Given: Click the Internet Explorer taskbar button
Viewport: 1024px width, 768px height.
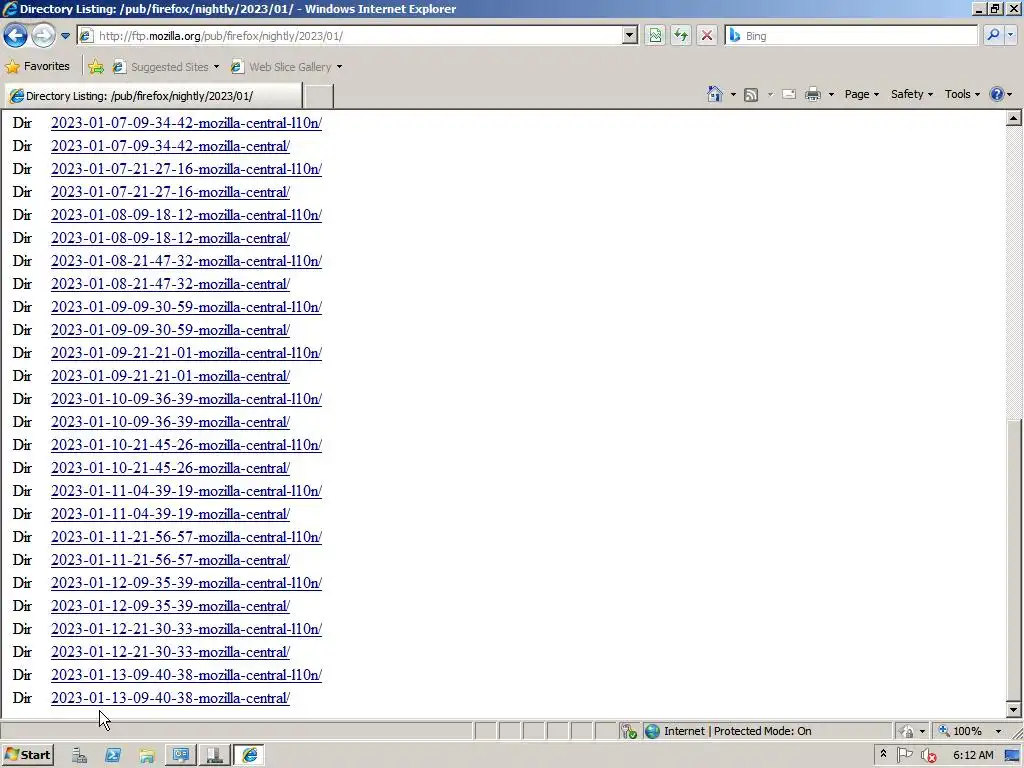Looking at the screenshot, I should coord(250,755).
